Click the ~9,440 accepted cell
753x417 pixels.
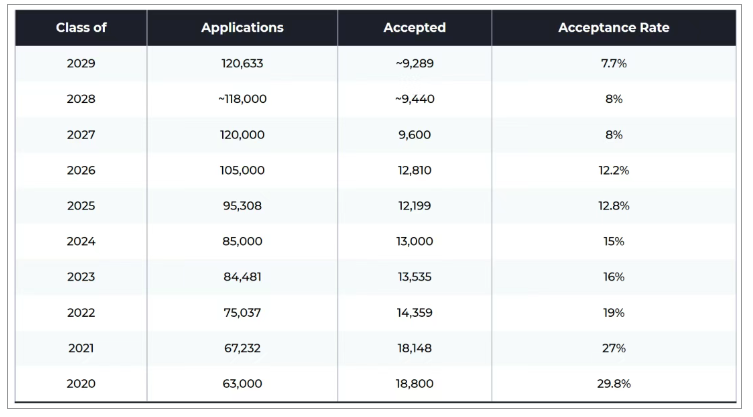coord(414,99)
